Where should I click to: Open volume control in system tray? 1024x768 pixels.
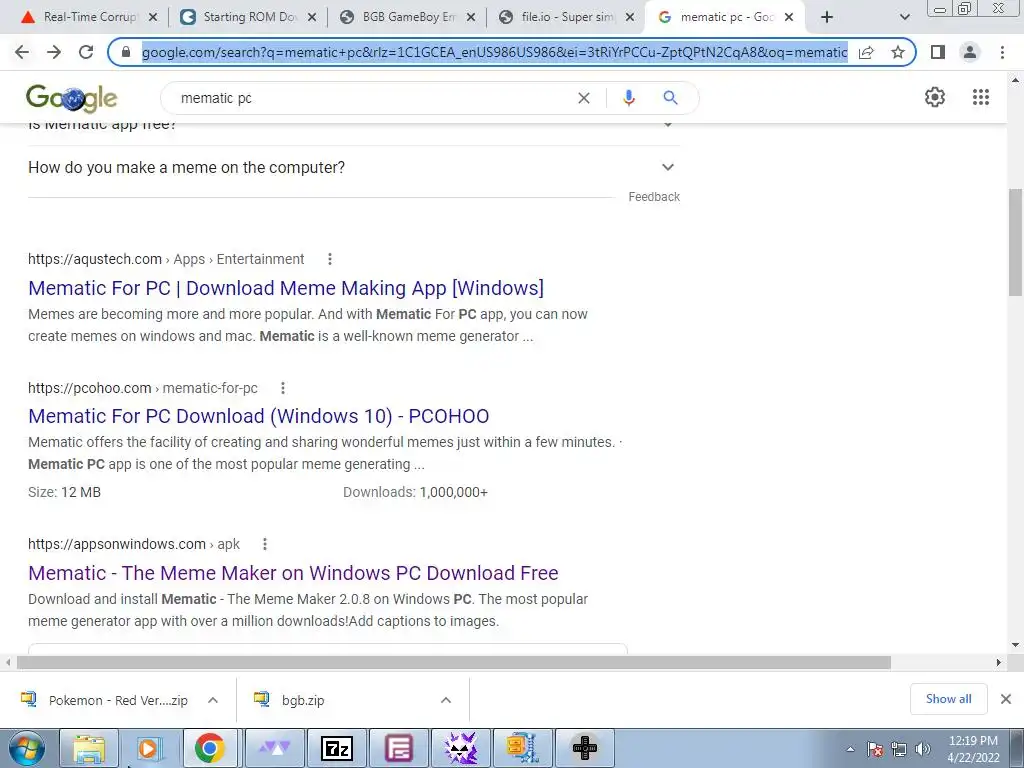(923, 749)
